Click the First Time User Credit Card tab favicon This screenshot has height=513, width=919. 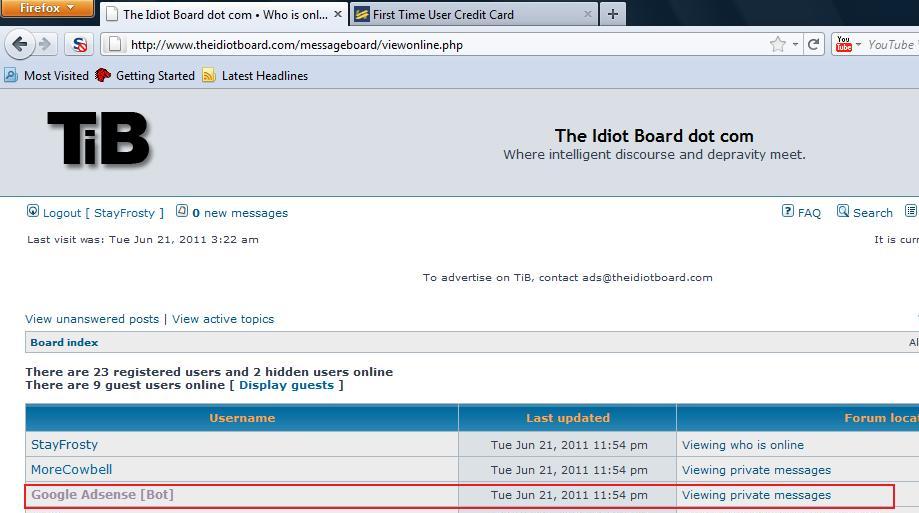[362, 14]
